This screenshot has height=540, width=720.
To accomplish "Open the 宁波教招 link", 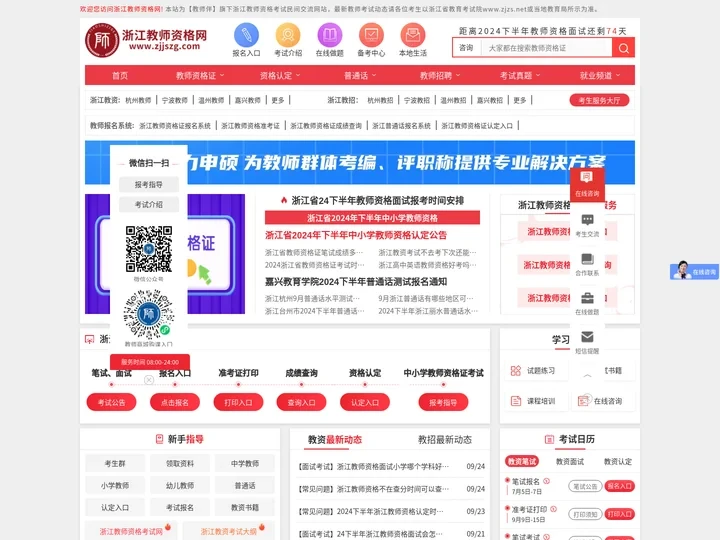I will coord(416,100).
